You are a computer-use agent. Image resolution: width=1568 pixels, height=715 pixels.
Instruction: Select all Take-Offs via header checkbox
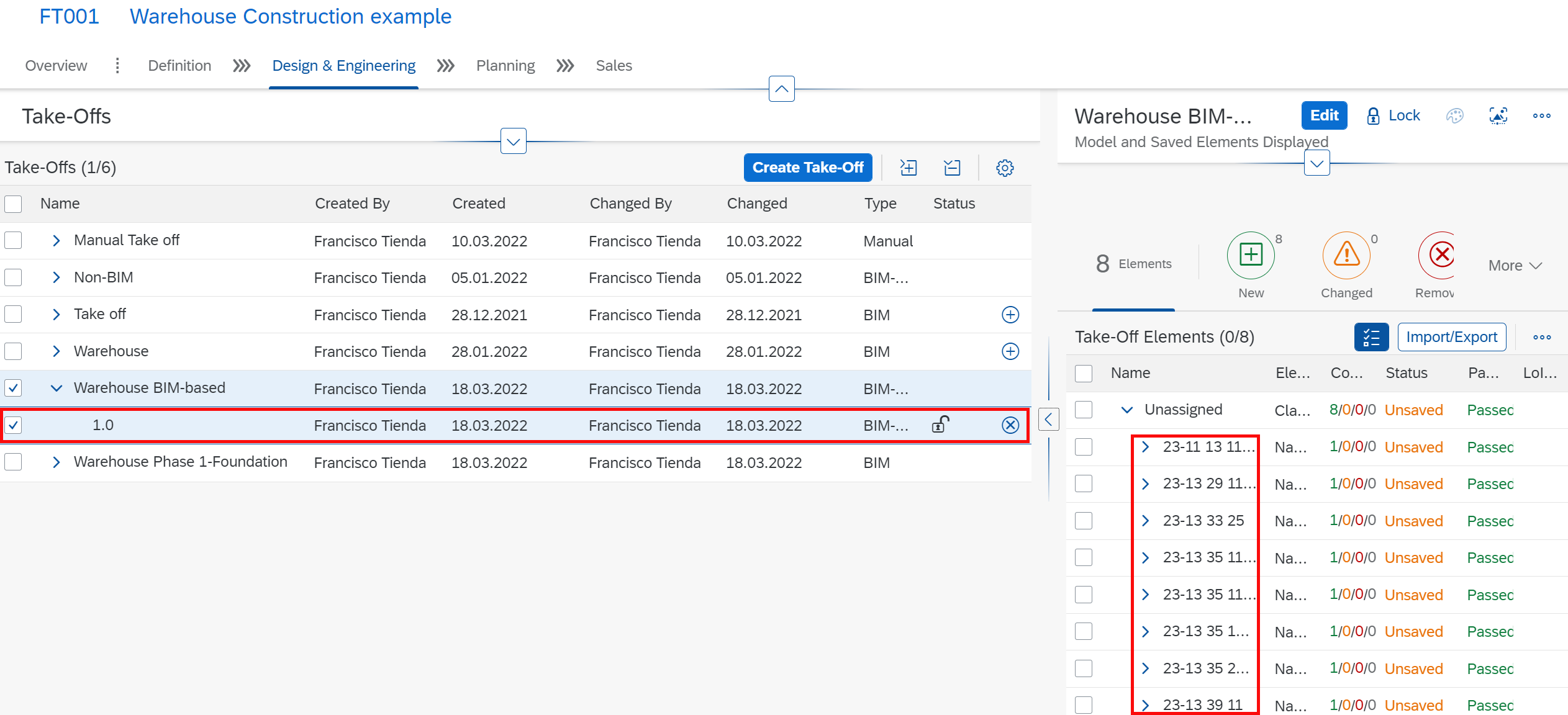coord(13,204)
